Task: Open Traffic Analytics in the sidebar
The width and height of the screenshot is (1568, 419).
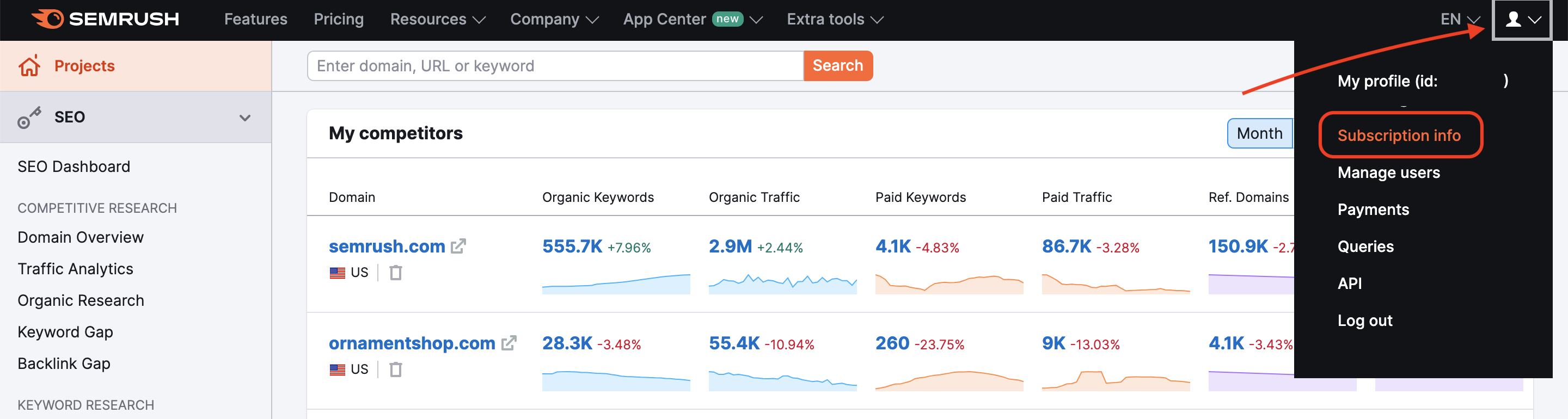Action: tap(76, 269)
